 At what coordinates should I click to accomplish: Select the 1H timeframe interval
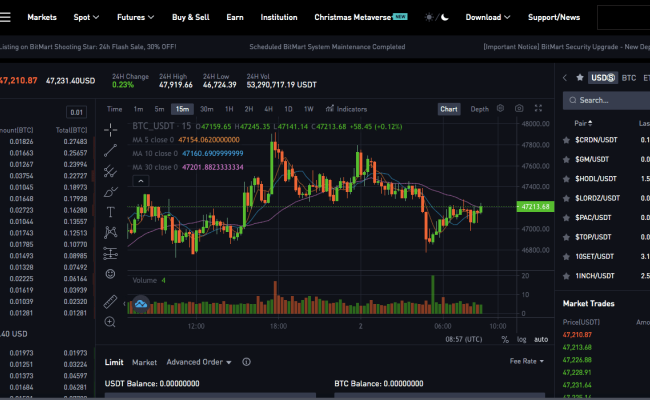(229, 109)
